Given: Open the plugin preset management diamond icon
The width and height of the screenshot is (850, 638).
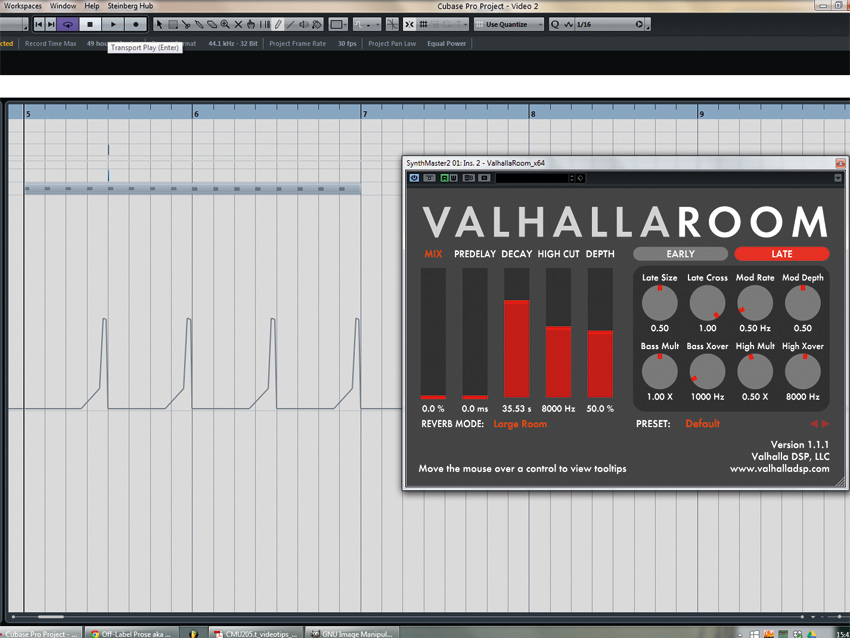Looking at the screenshot, I should [x=580, y=178].
